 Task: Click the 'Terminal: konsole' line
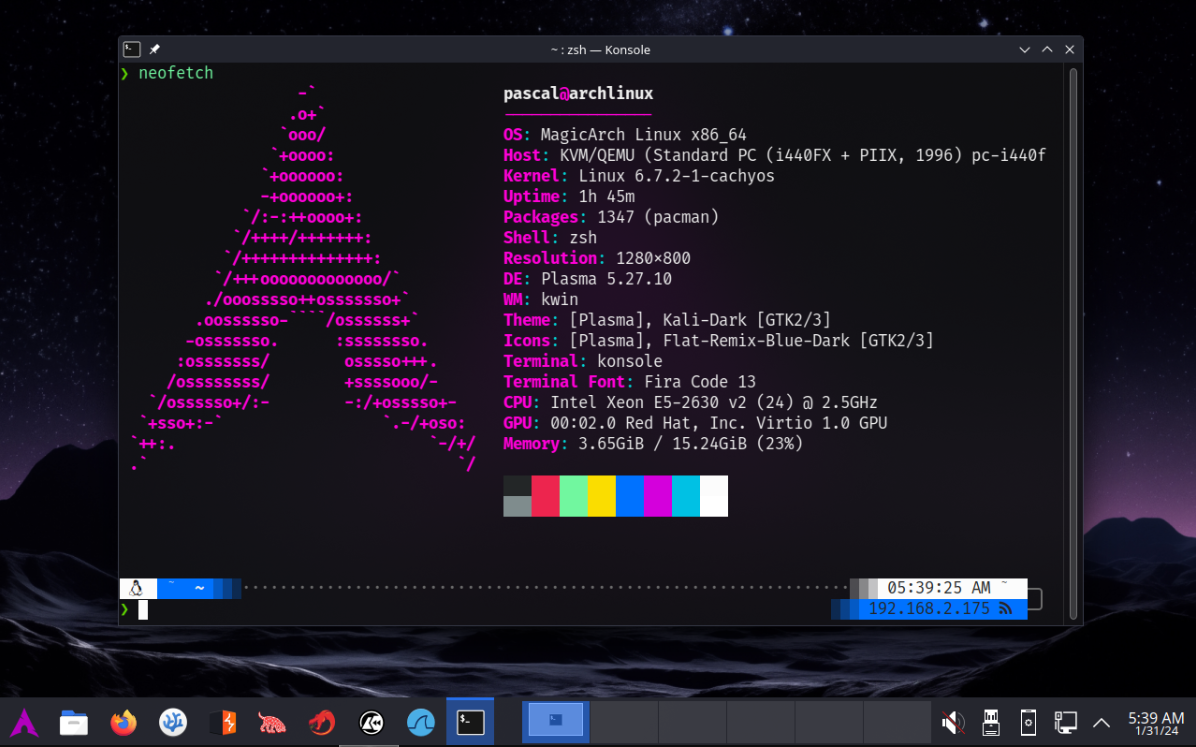coord(583,362)
